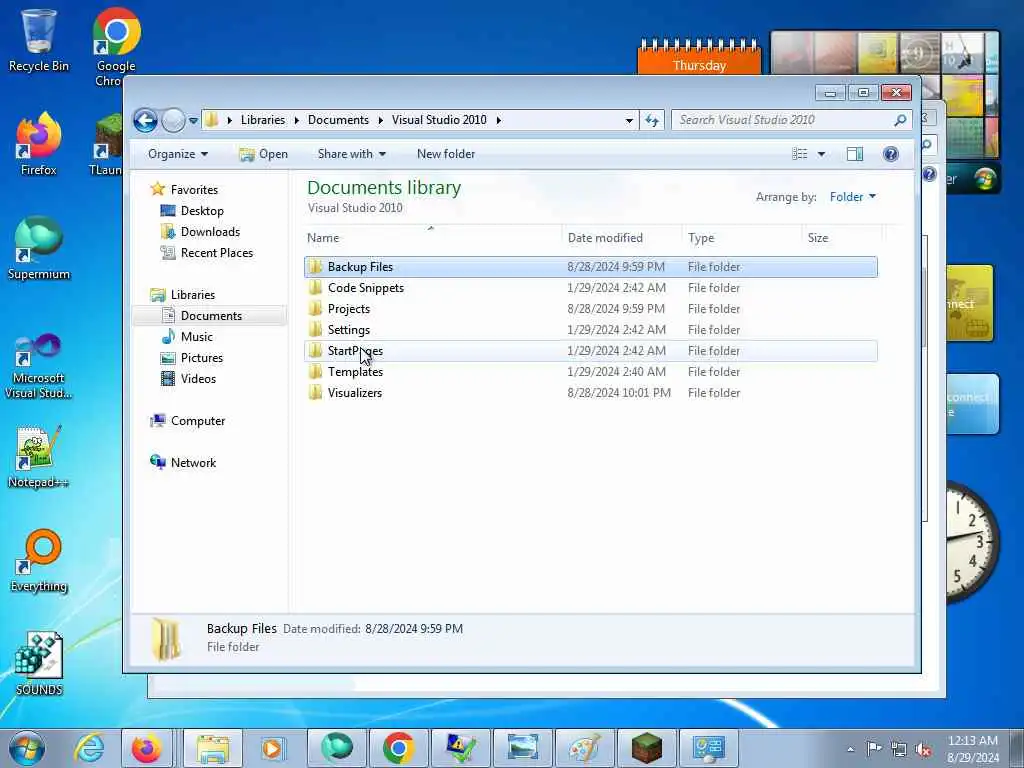
Task: Select Documents library in sidebar
Action: pos(211,315)
